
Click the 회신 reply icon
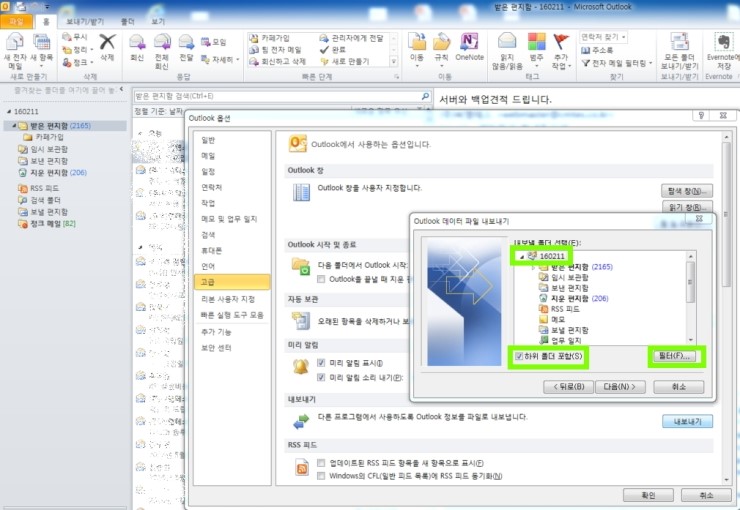[137, 42]
